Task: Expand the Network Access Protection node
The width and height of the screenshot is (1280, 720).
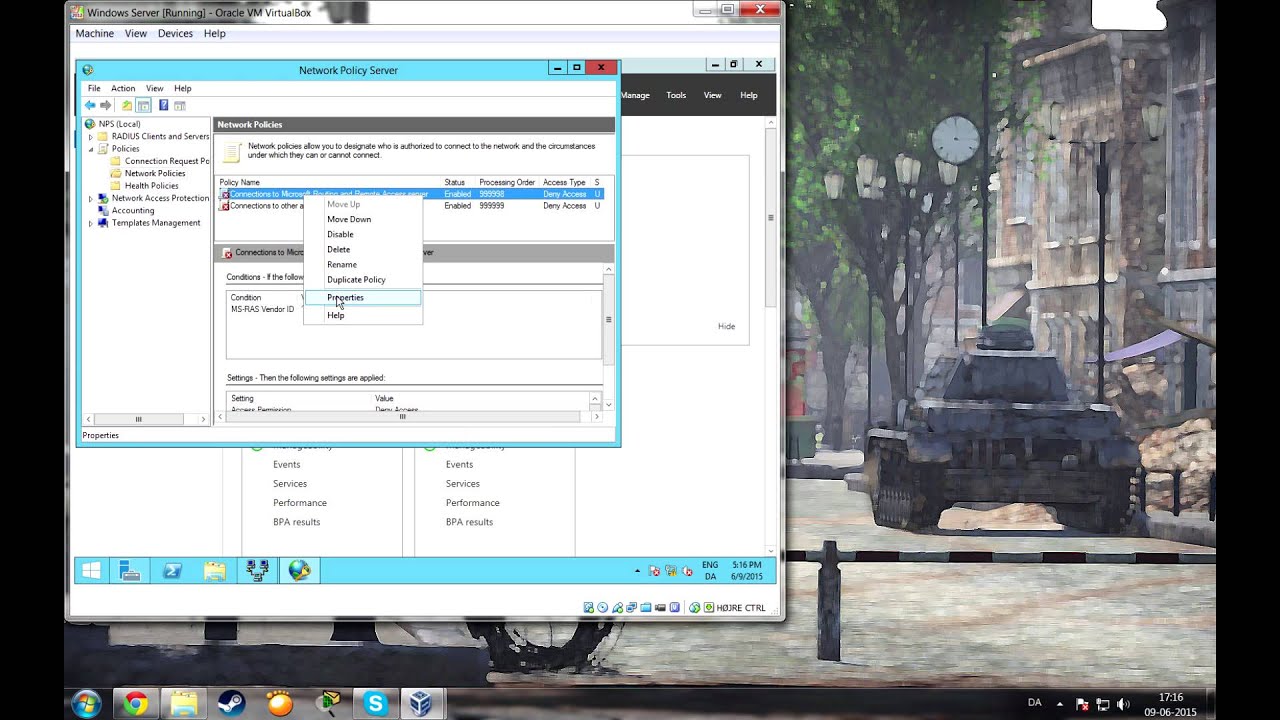Action: click(x=90, y=199)
